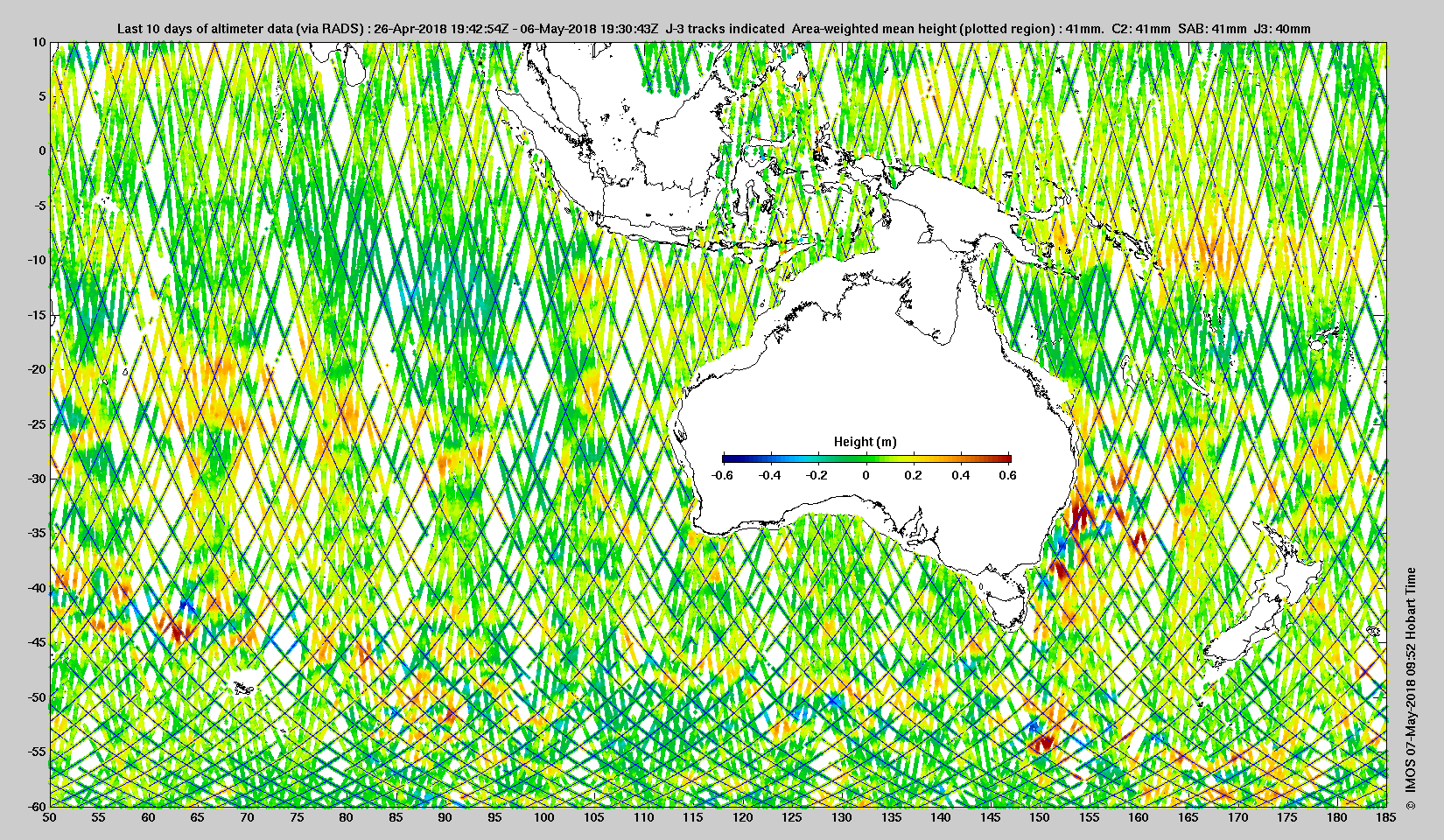Click latitude axis label "-60"
Screen dimensions: 1444x840
pyautogui.click(x=37, y=805)
